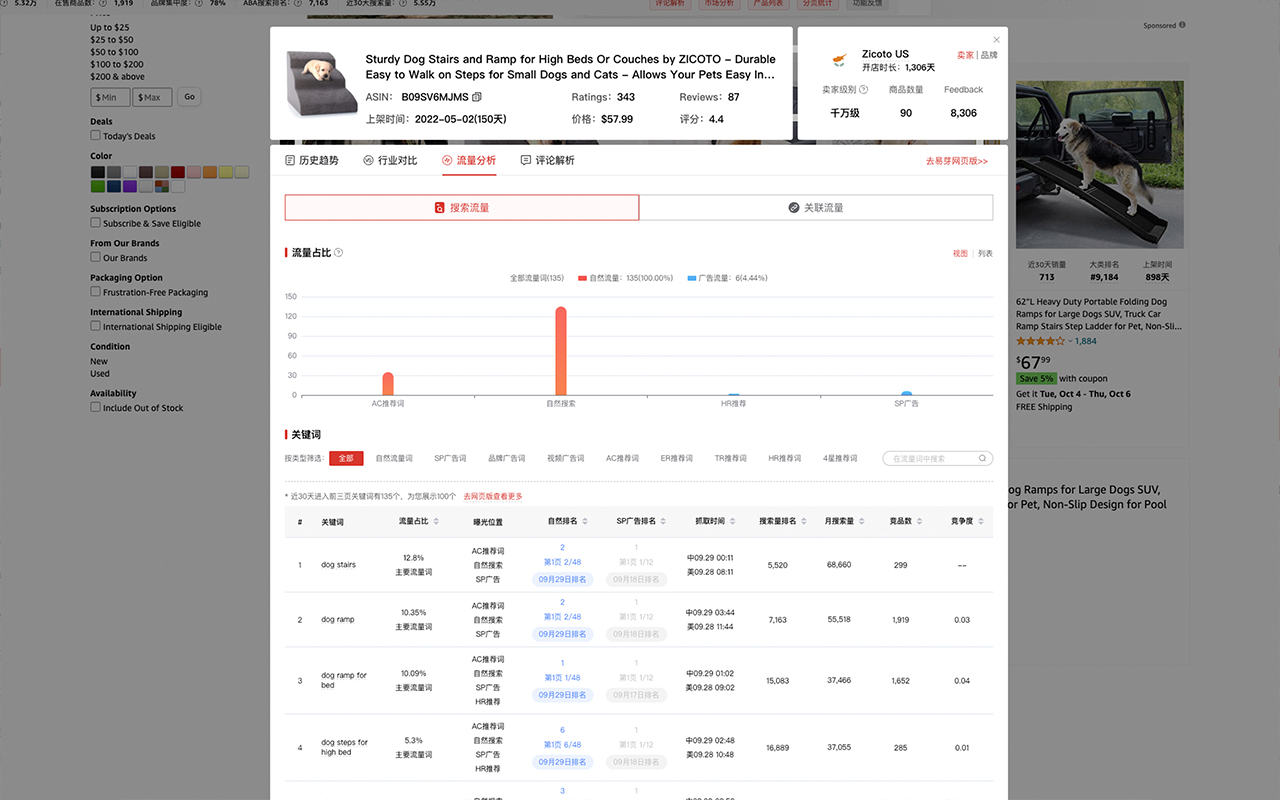Switch to the 行业对比 tab
Screen dimensions: 1280x800
pos(390,160)
